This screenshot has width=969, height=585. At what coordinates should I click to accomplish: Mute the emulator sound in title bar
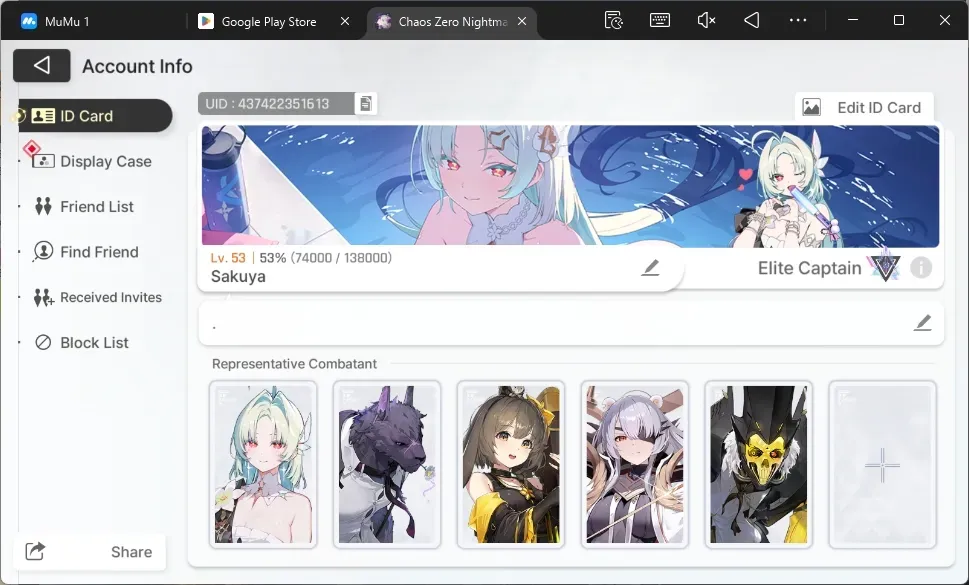(x=706, y=20)
